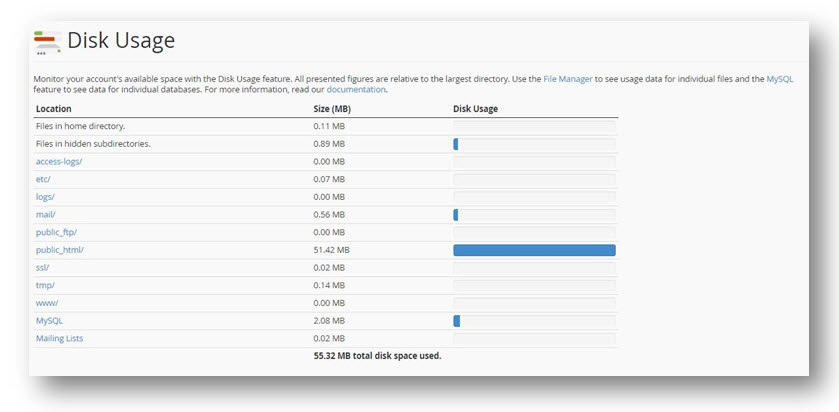Select '55.32 MB total disk space used.' text
The width and height of the screenshot is (839, 412).
point(377,356)
